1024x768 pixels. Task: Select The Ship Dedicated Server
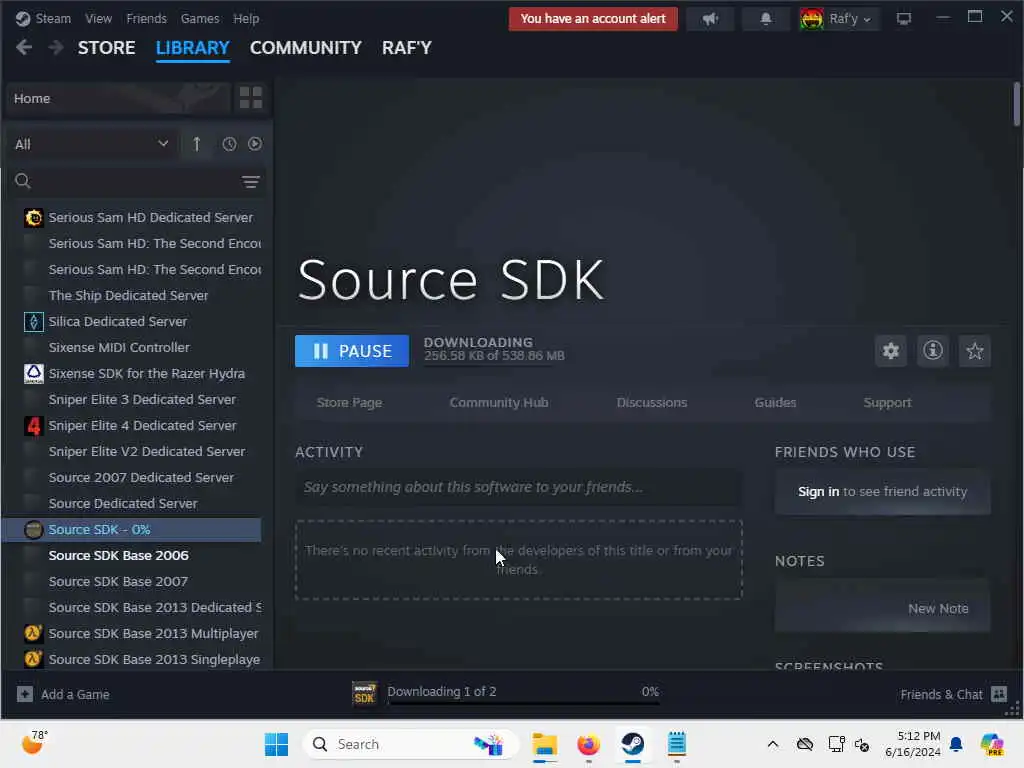tap(128, 295)
